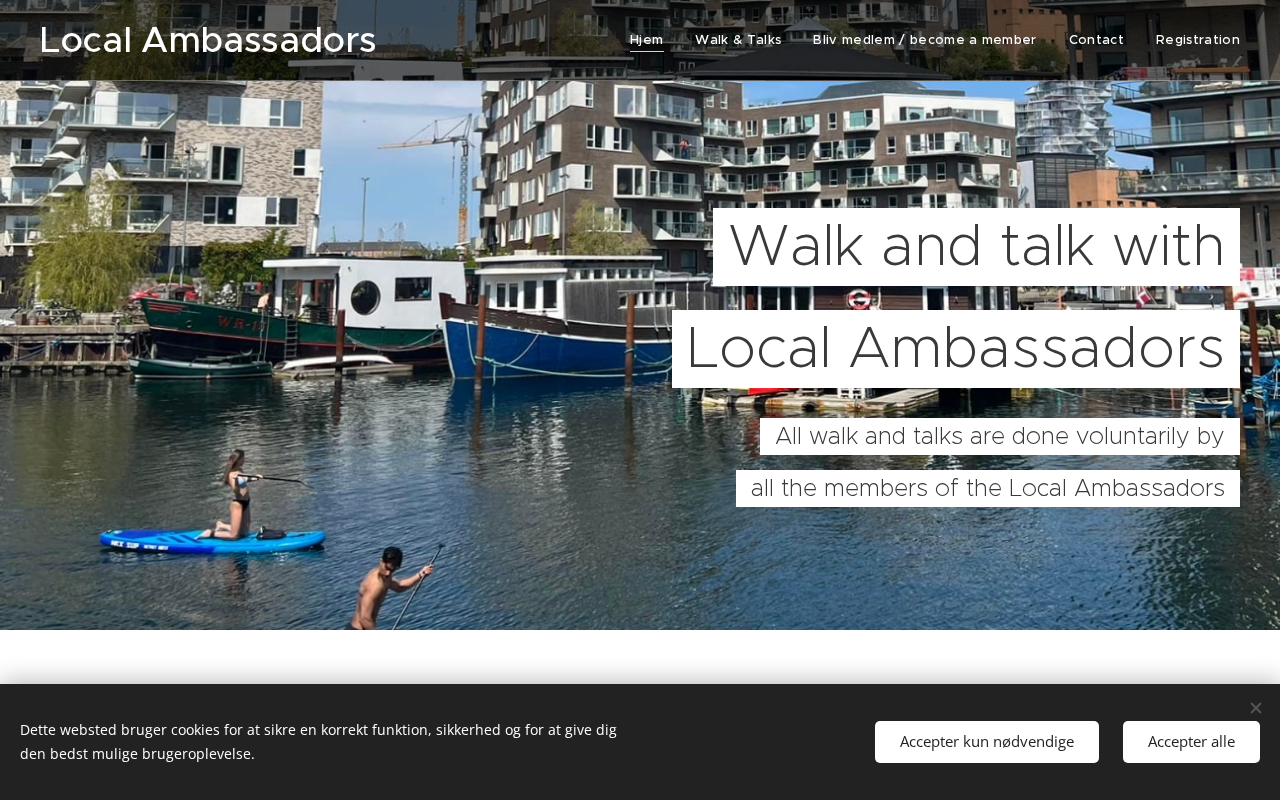This screenshot has width=1280, height=800.
Task: Navigate to the Contact page
Action: pos(1096,40)
